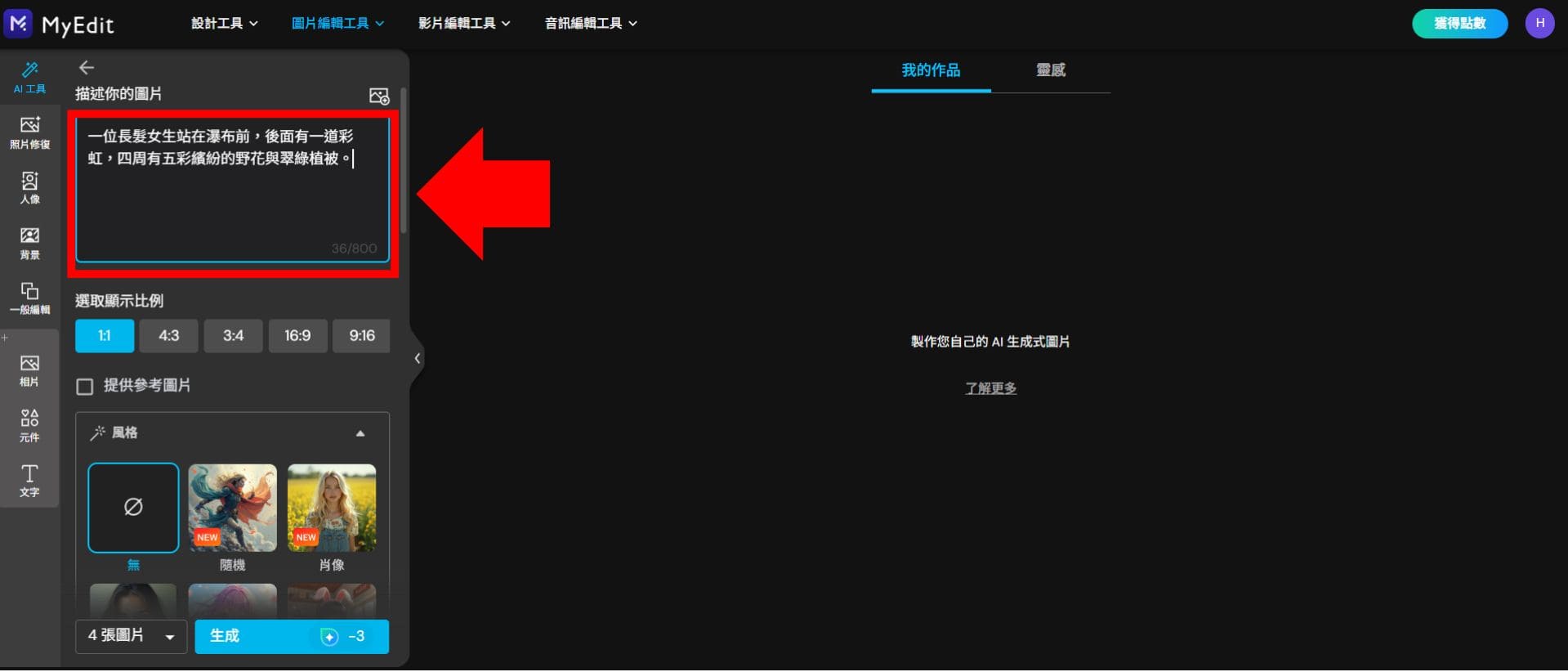
Task: Click the back arrow above the prompt
Action: pos(87,68)
